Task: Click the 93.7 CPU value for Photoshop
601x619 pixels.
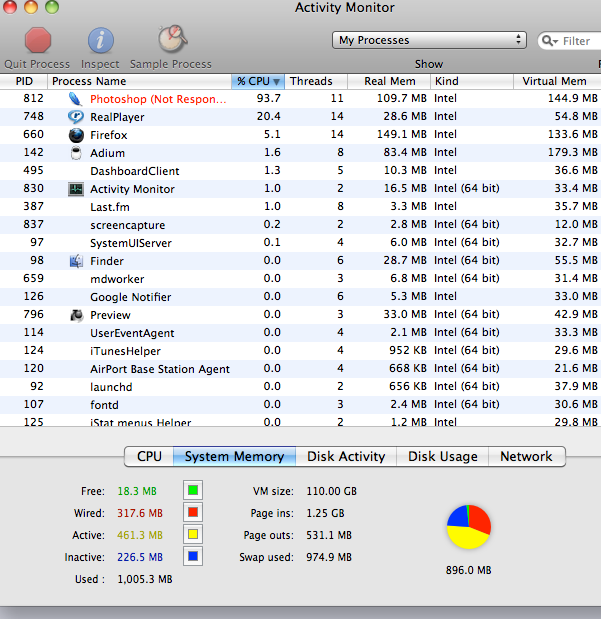Action: [x=269, y=98]
